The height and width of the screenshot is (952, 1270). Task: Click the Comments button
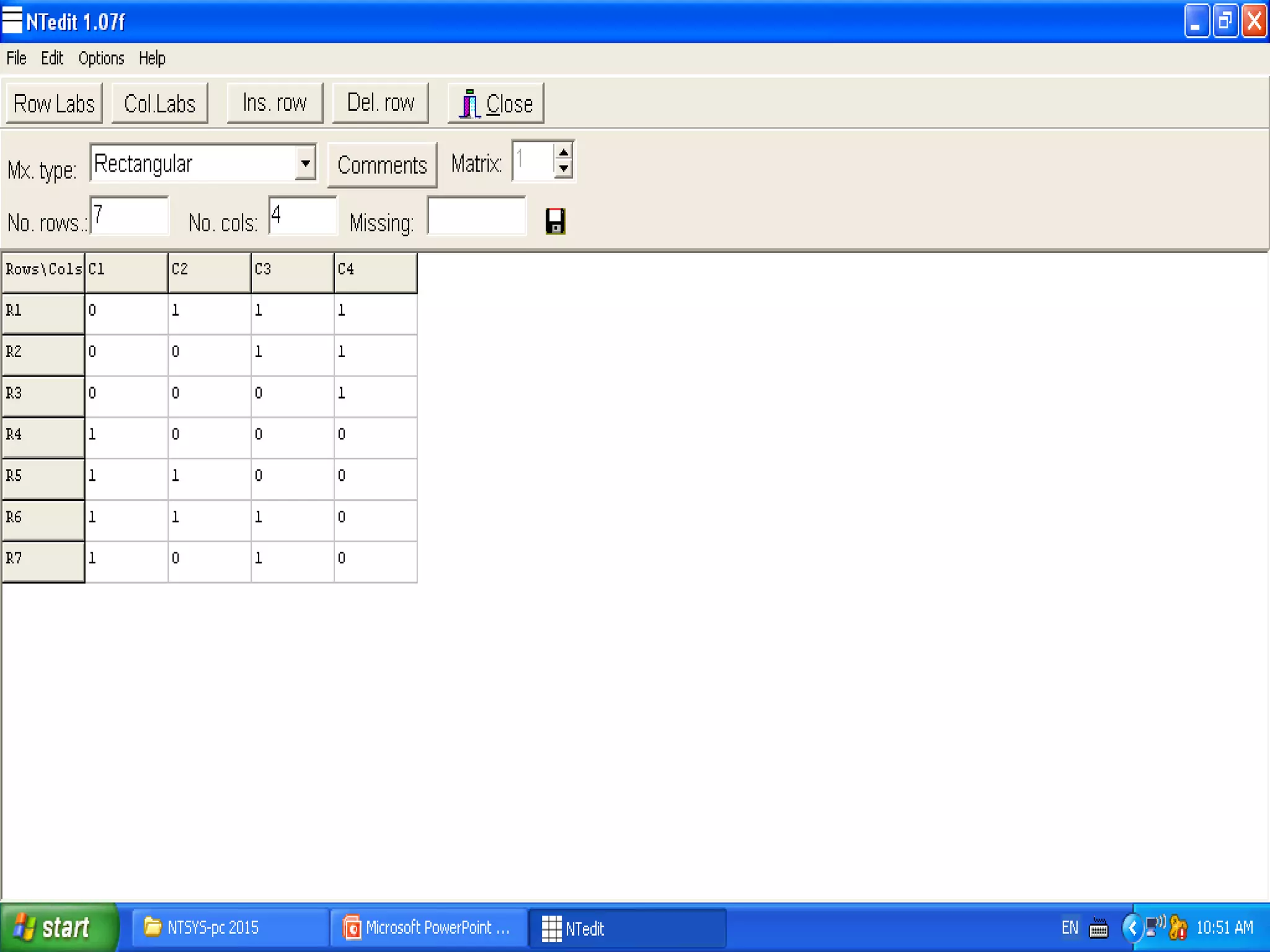[382, 165]
